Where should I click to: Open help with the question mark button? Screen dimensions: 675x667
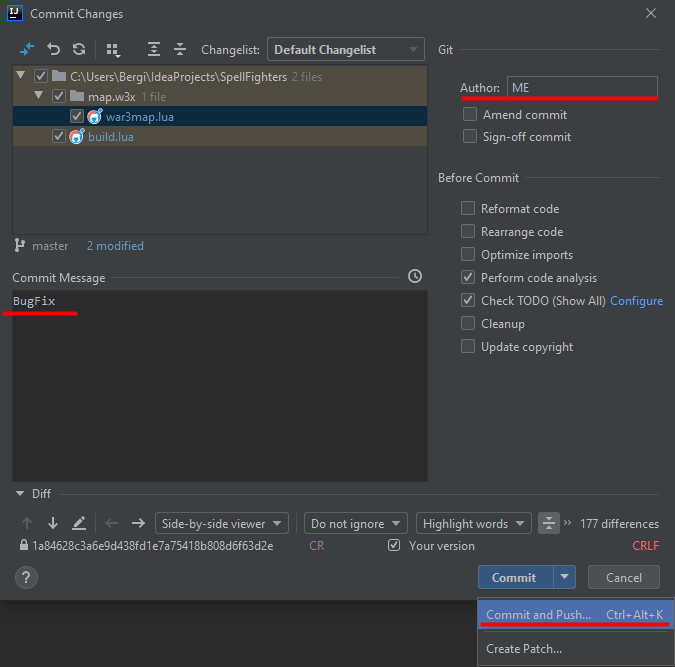[26, 577]
